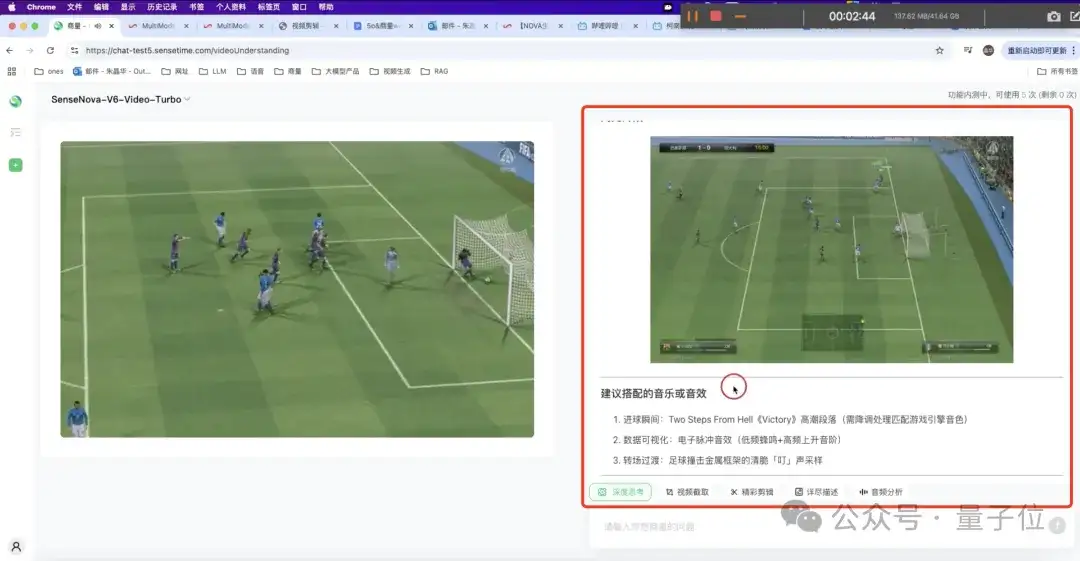Click the Two Steps From Hell suggestion line
1080x561 pixels.
click(790, 419)
